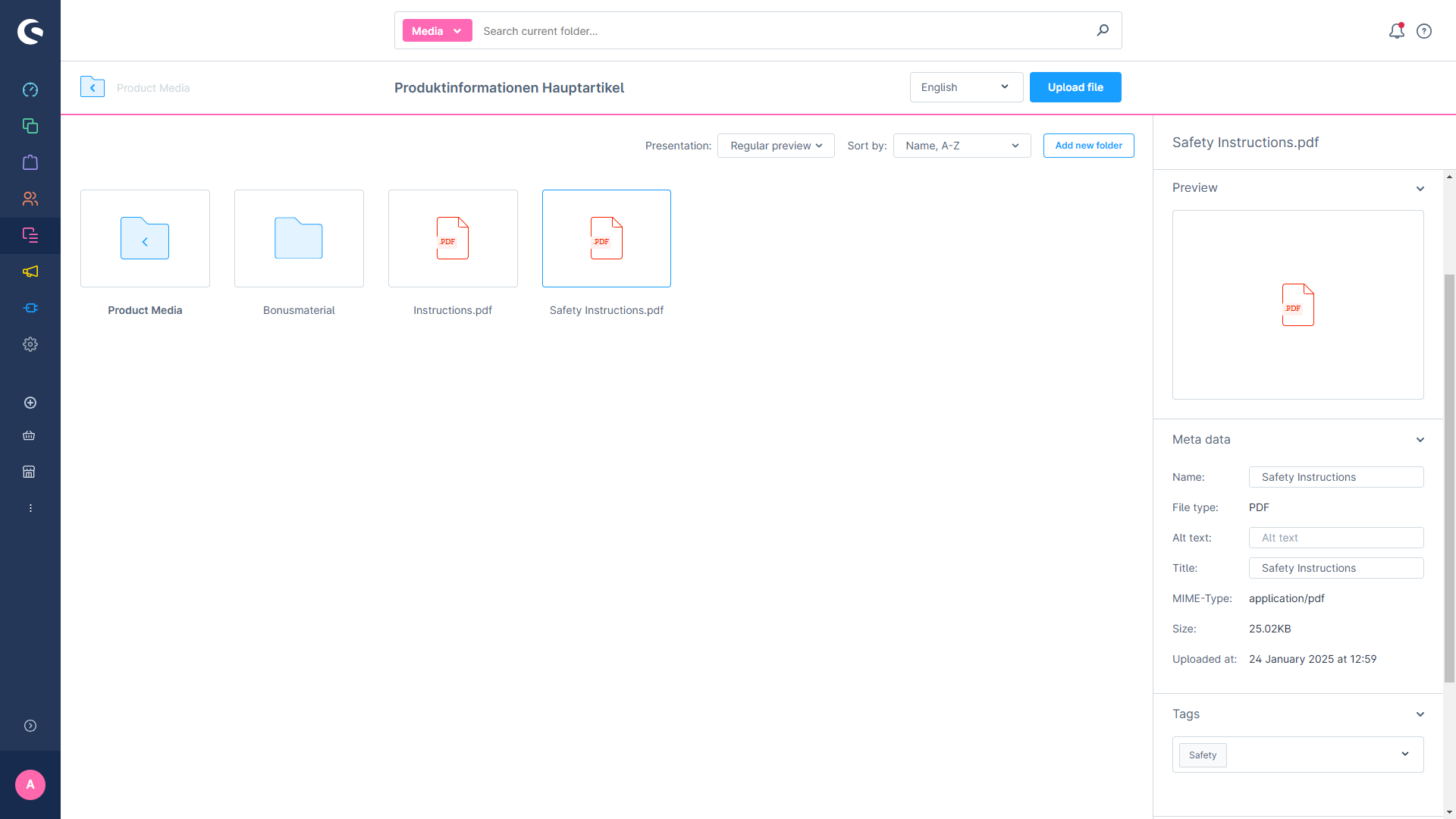Image resolution: width=1456 pixels, height=819 pixels.
Task: Click the Shopware logo
Action: [x=30, y=31]
